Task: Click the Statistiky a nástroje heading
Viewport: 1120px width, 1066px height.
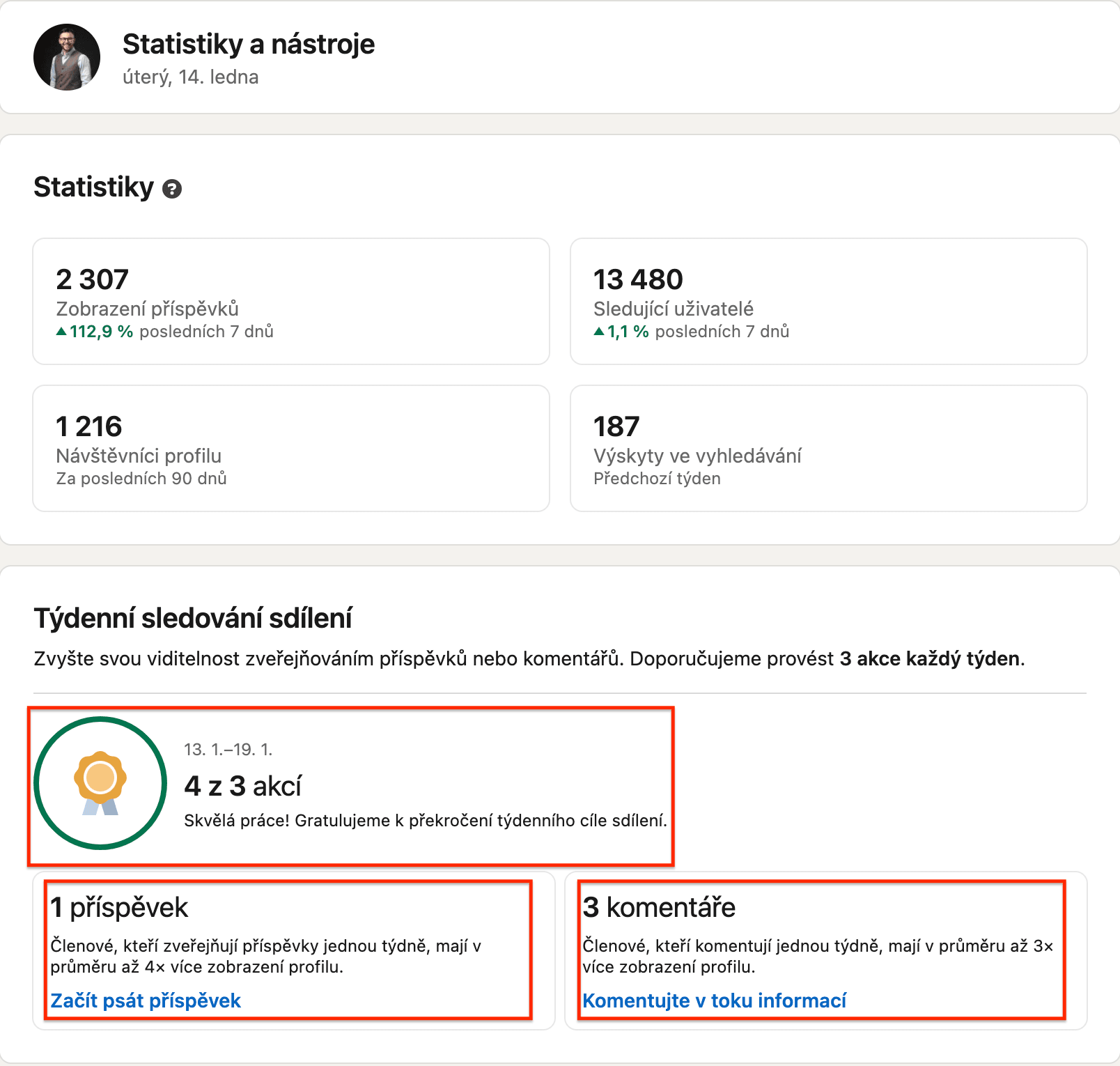Action: point(249,44)
